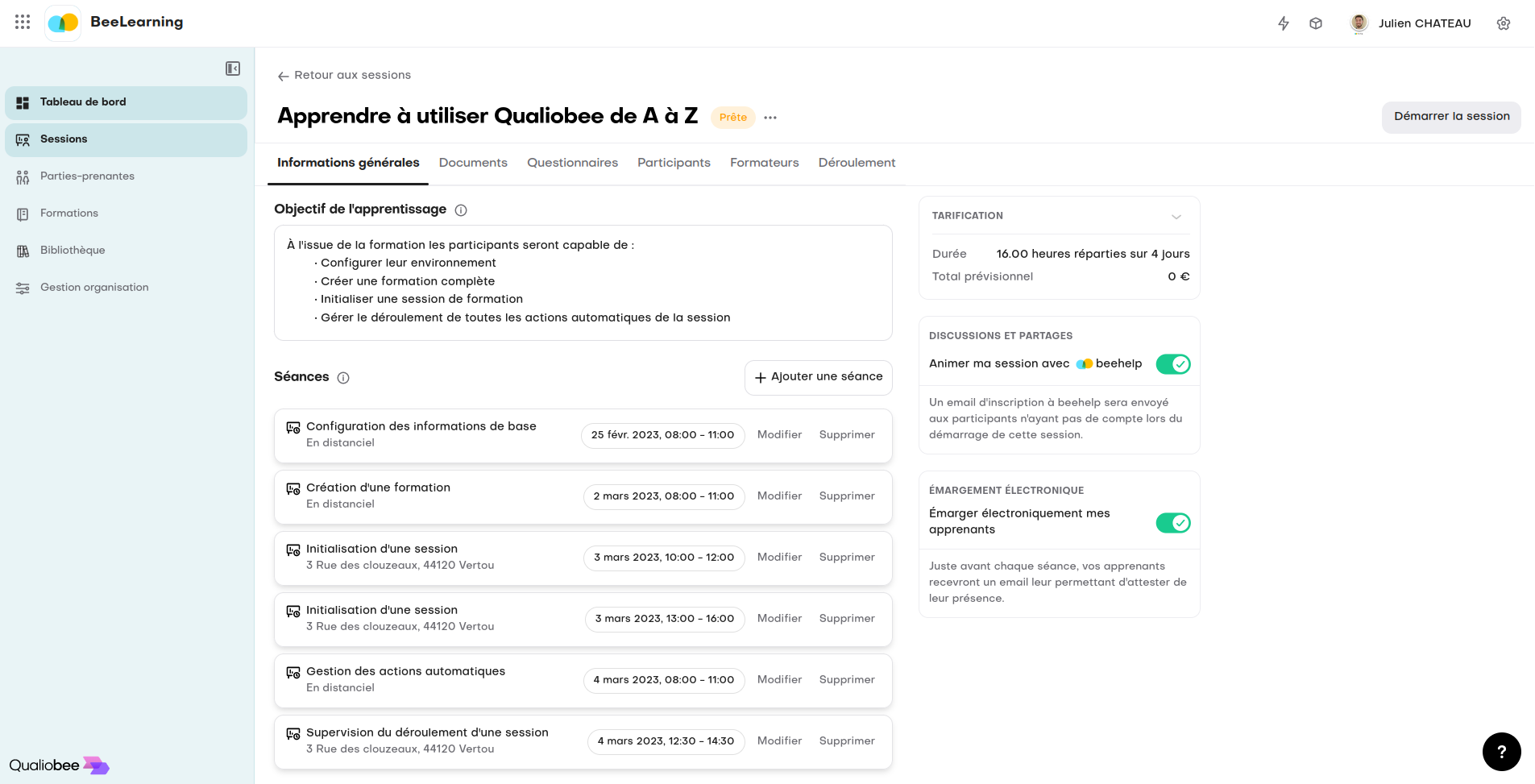Screen dimensions: 1535x784
Task: Modifier the 3 mars 10:00 - 12:00 séance
Action: click(779, 558)
